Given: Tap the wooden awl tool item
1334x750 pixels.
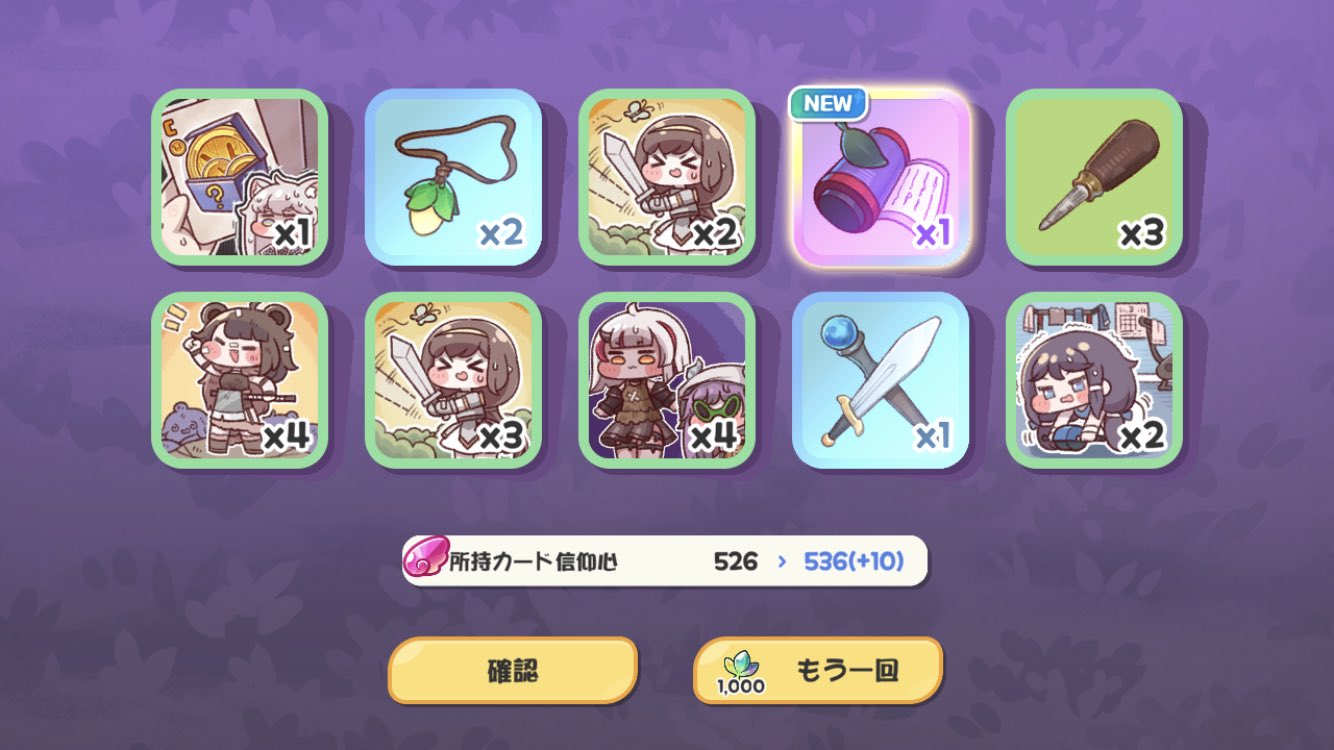Looking at the screenshot, I should pos(1094,177).
